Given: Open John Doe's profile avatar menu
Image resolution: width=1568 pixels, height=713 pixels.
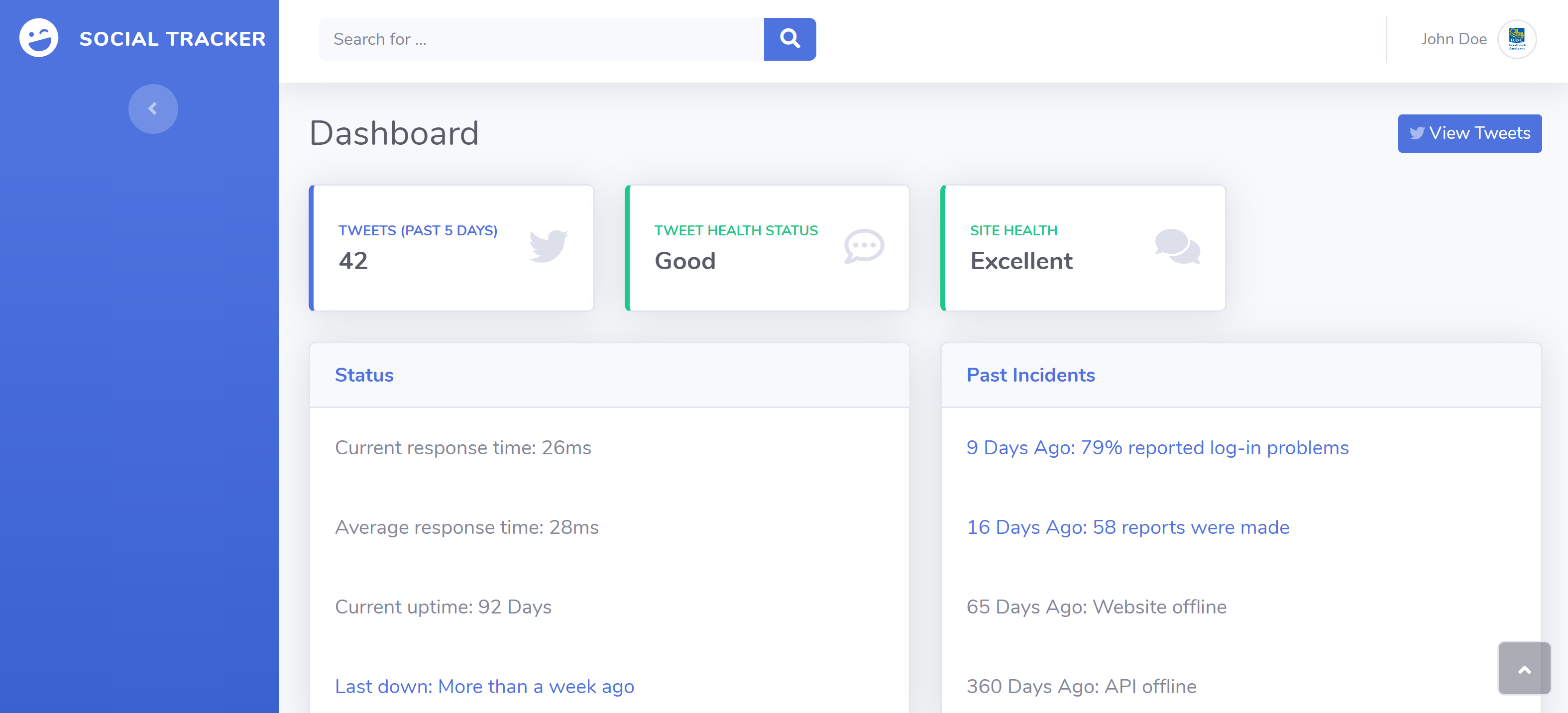Looking at the screenshot, I should coord(1516,39).
